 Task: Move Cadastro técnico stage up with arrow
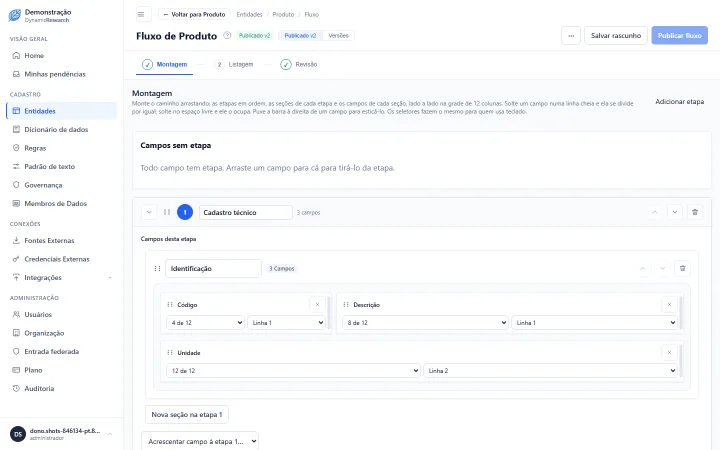pos(655,212)
